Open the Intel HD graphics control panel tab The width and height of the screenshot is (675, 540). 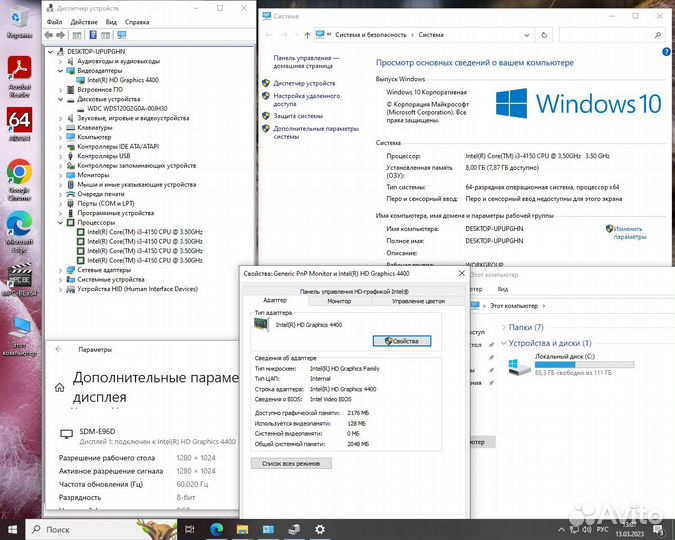354,292
